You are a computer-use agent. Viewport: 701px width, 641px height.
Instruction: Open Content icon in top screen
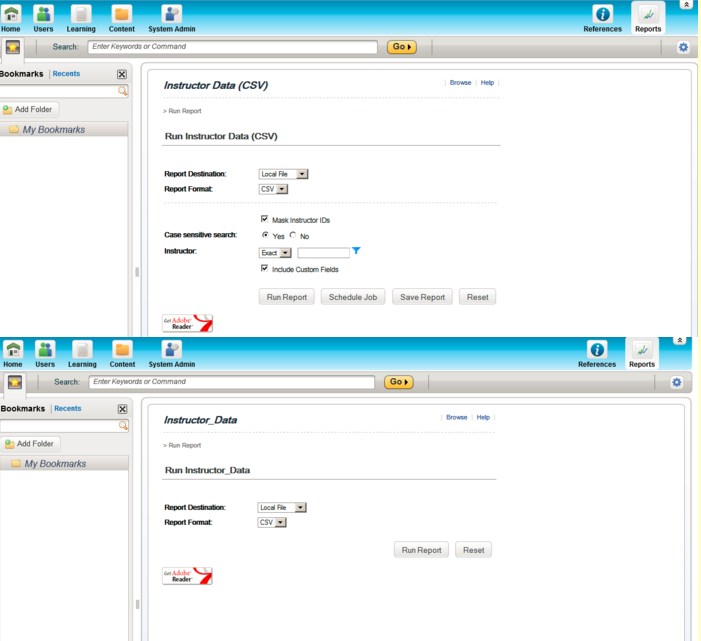122,14
